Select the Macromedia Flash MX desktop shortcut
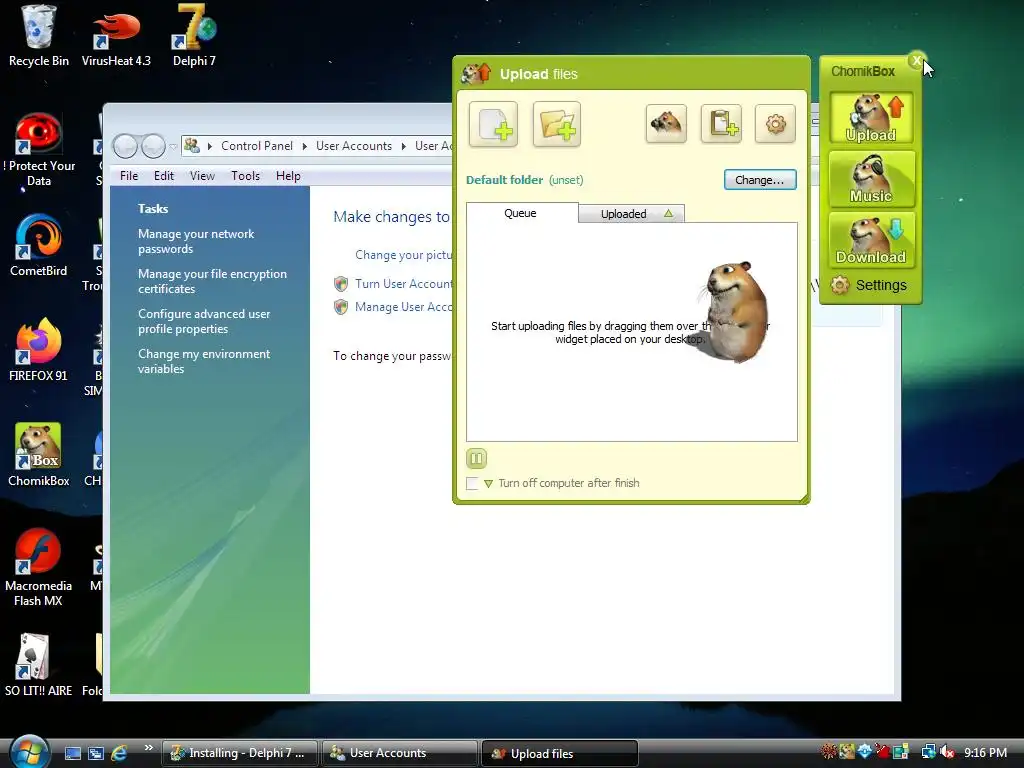The height and width of the screenshot is (768, 1024). tap(39, 567)
